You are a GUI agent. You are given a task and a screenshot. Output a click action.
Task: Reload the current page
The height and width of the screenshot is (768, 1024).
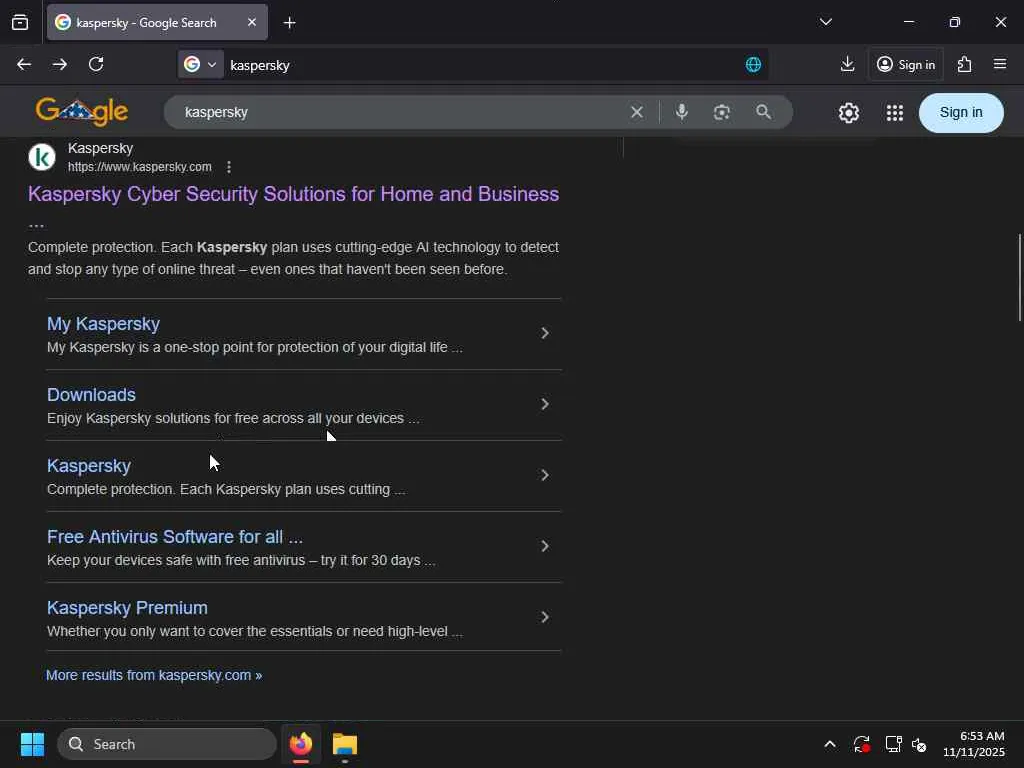96,64
